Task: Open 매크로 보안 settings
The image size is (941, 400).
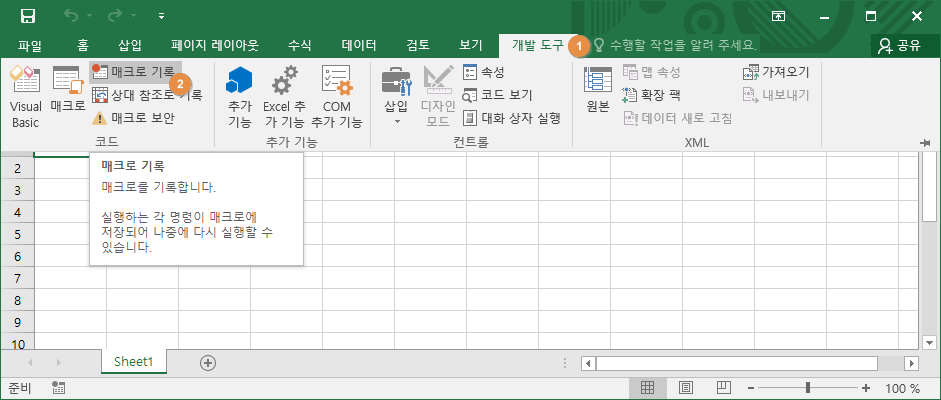Action: coord(133,118)
